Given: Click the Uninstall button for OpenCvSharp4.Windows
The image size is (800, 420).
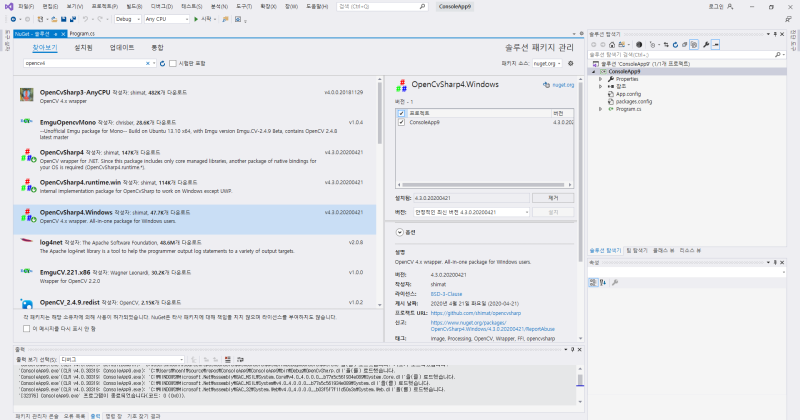Looking at the screenshot, I should point(553,198).
